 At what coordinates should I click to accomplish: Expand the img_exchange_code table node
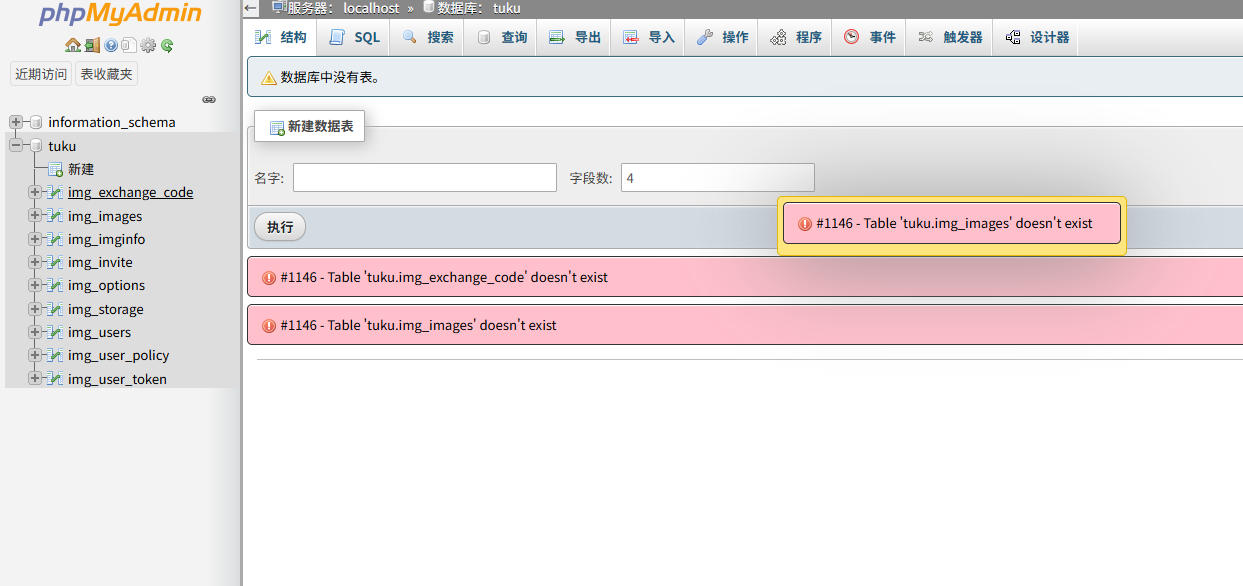tap(35, 192)
